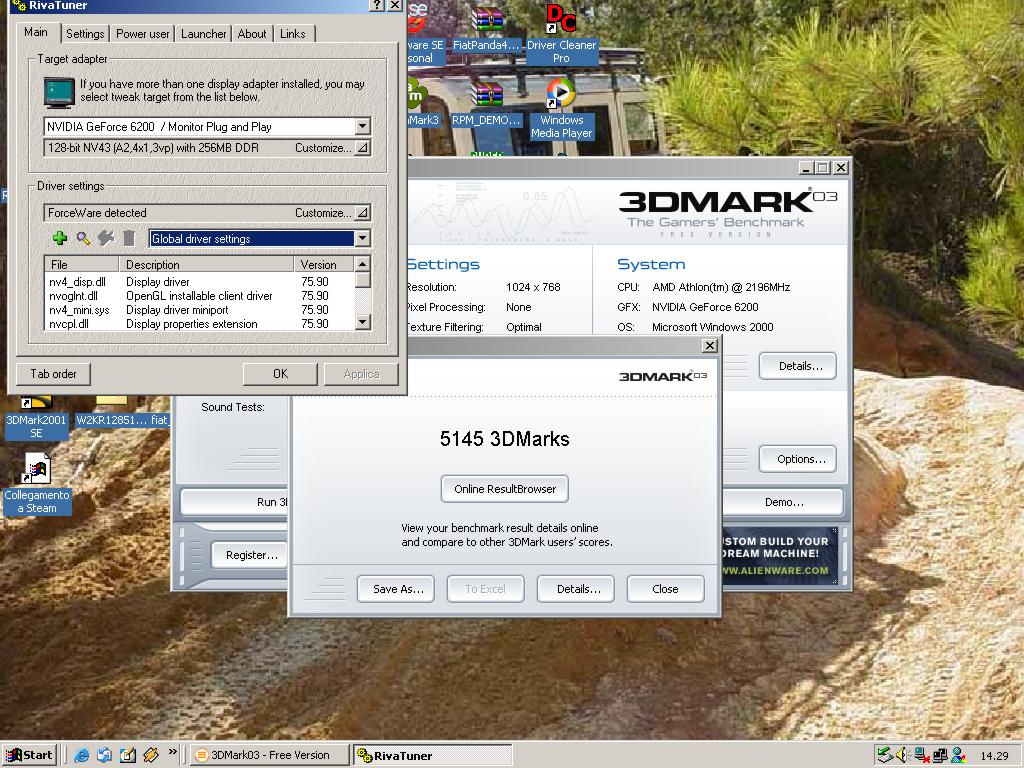Click the RivaTuner title bar help question-mark button

(x=377, y=5)
